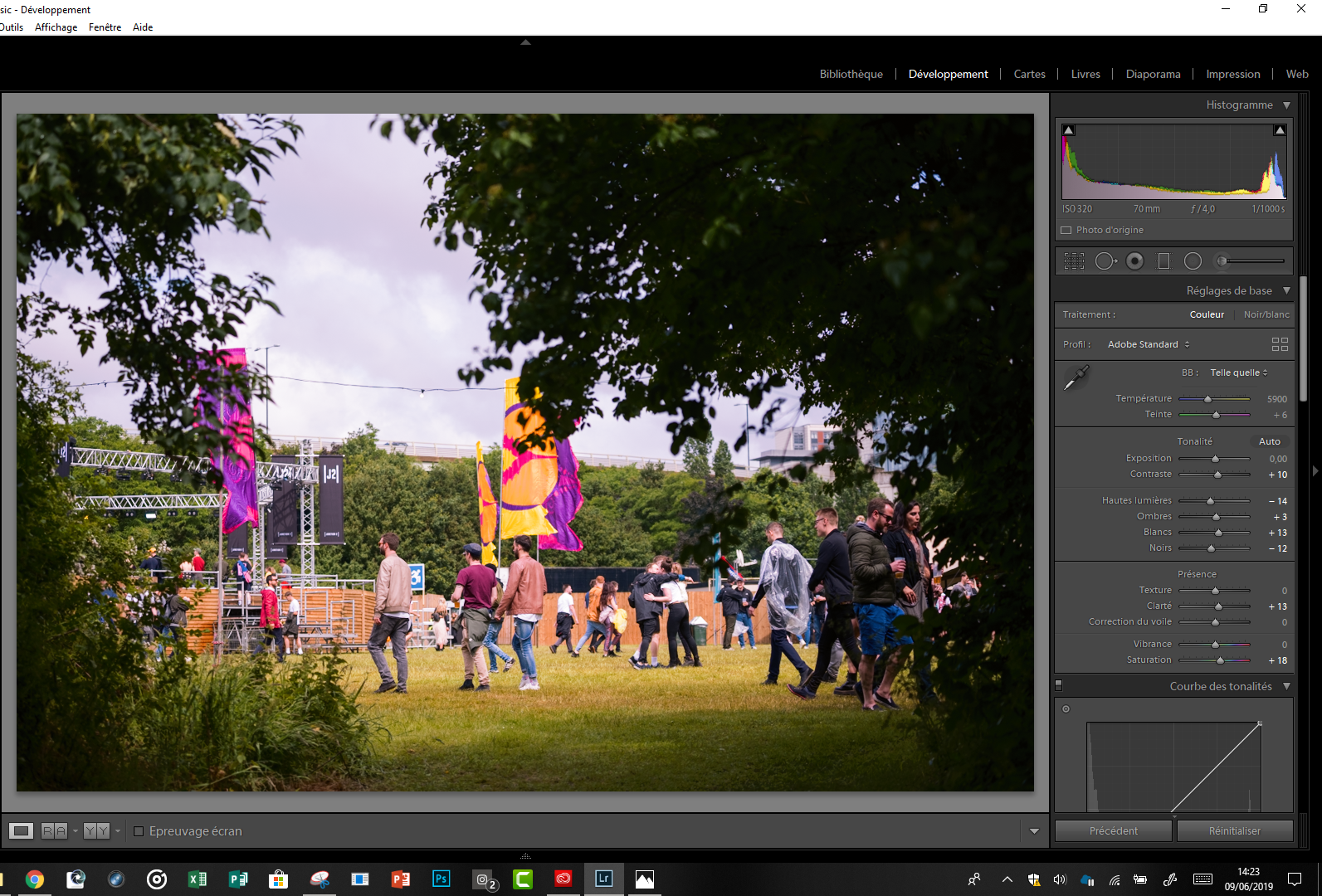Click the Clarté slider handle
The width and height of the screenshot is (1322, 896).
tap(1217, 606)
